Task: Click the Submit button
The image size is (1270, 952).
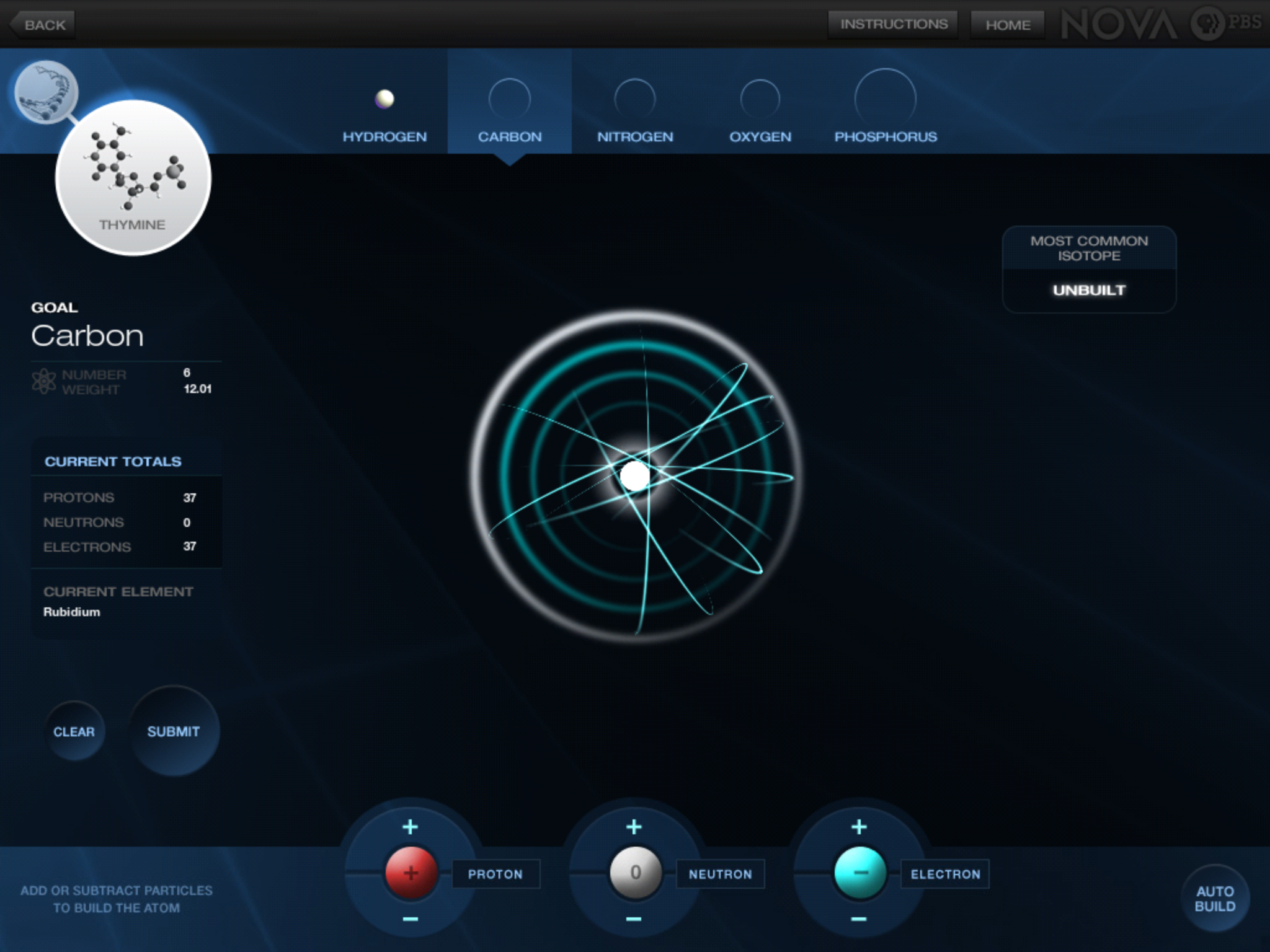Action: click(x=174, y=731)
